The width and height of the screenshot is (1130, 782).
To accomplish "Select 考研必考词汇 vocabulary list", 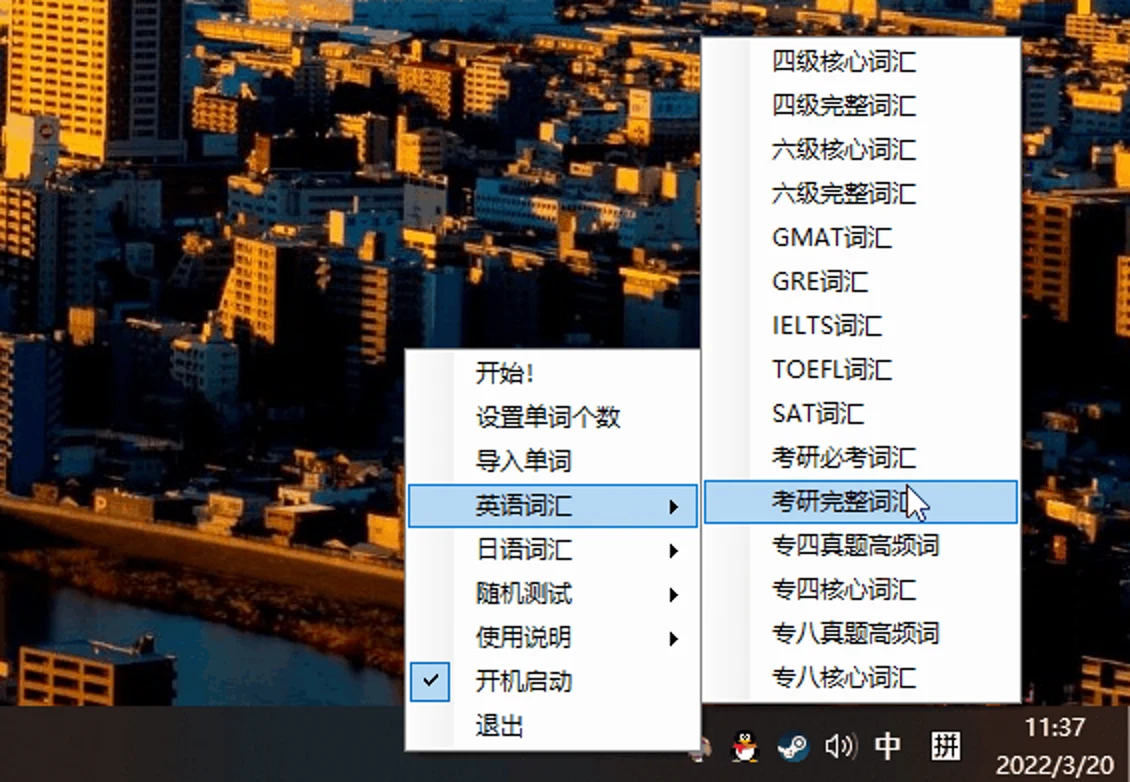I will click(x=861, y=458).
